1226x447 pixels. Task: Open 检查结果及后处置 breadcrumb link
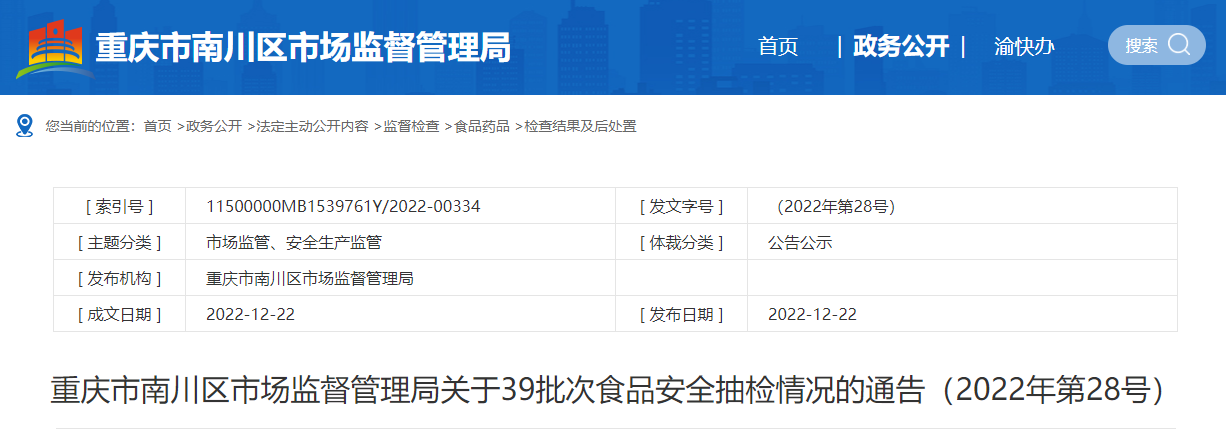[581, 126]
